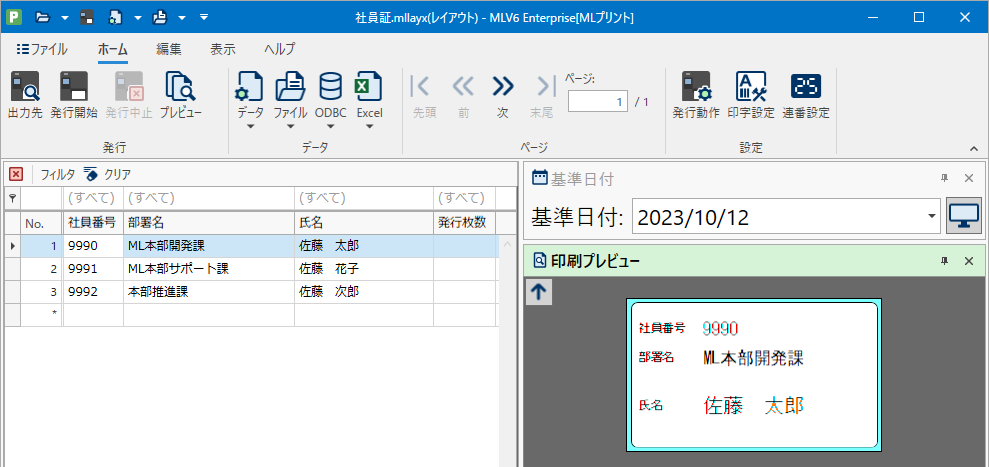Click the 部署名 filter (すべて) cell
This screenshot has height=467, width=989.
(209, 198)
